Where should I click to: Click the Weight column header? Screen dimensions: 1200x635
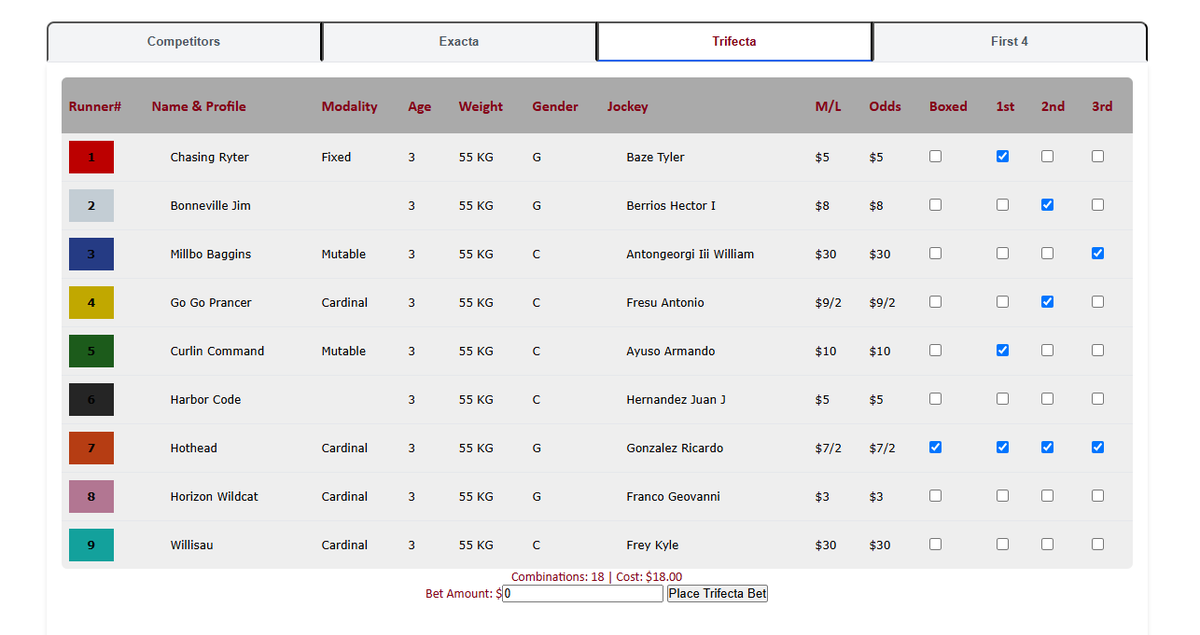point(481,107)
